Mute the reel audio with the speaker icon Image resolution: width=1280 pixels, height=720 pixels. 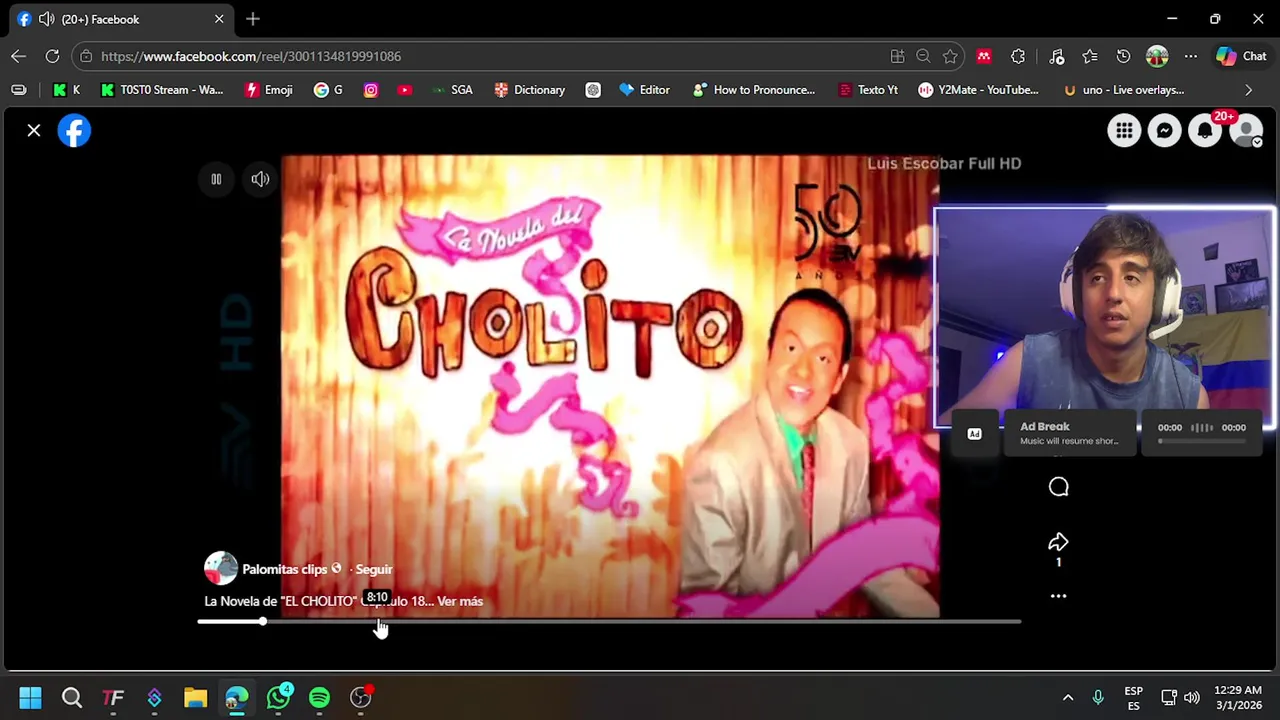260,179
